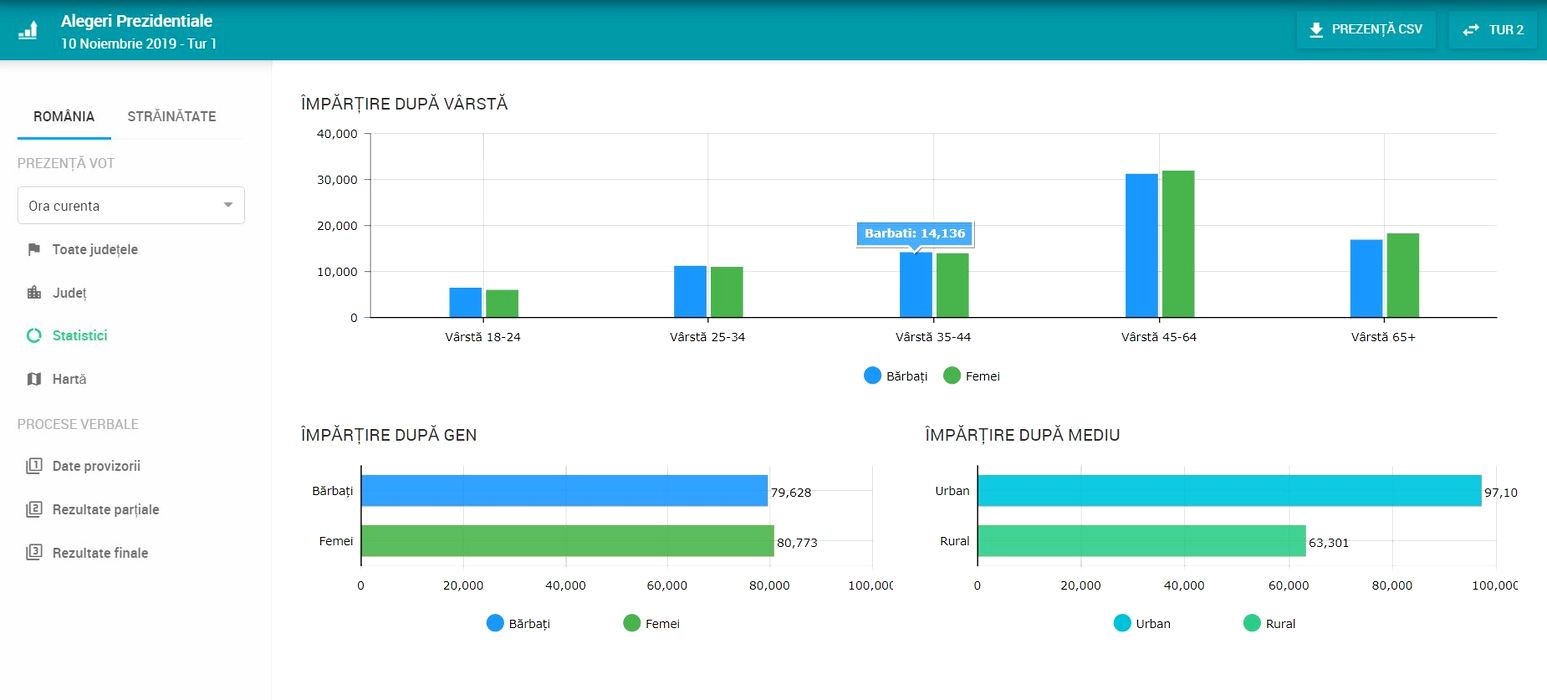Click the flag icon for Toate județele

(x=34, y=249)
